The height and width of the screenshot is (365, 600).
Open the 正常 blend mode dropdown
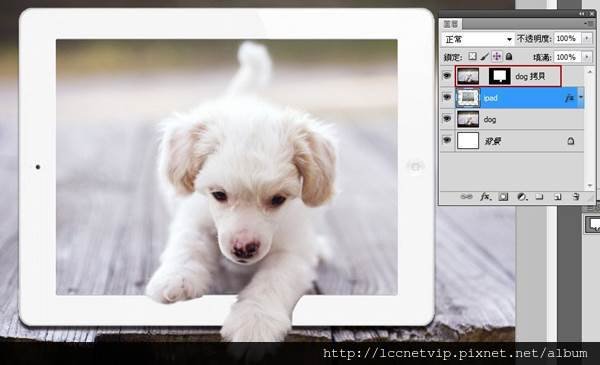pyautogui.click(x=477, y=39)
